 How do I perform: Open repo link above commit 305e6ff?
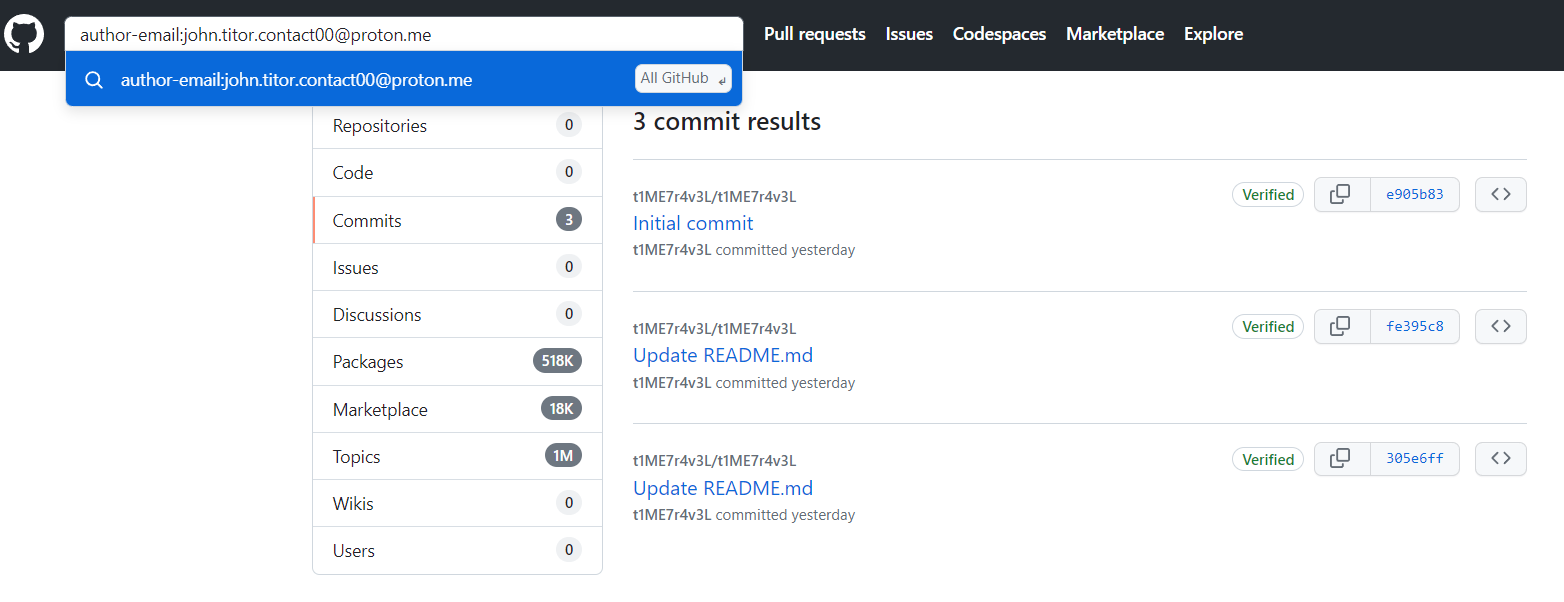coord(714,461)
